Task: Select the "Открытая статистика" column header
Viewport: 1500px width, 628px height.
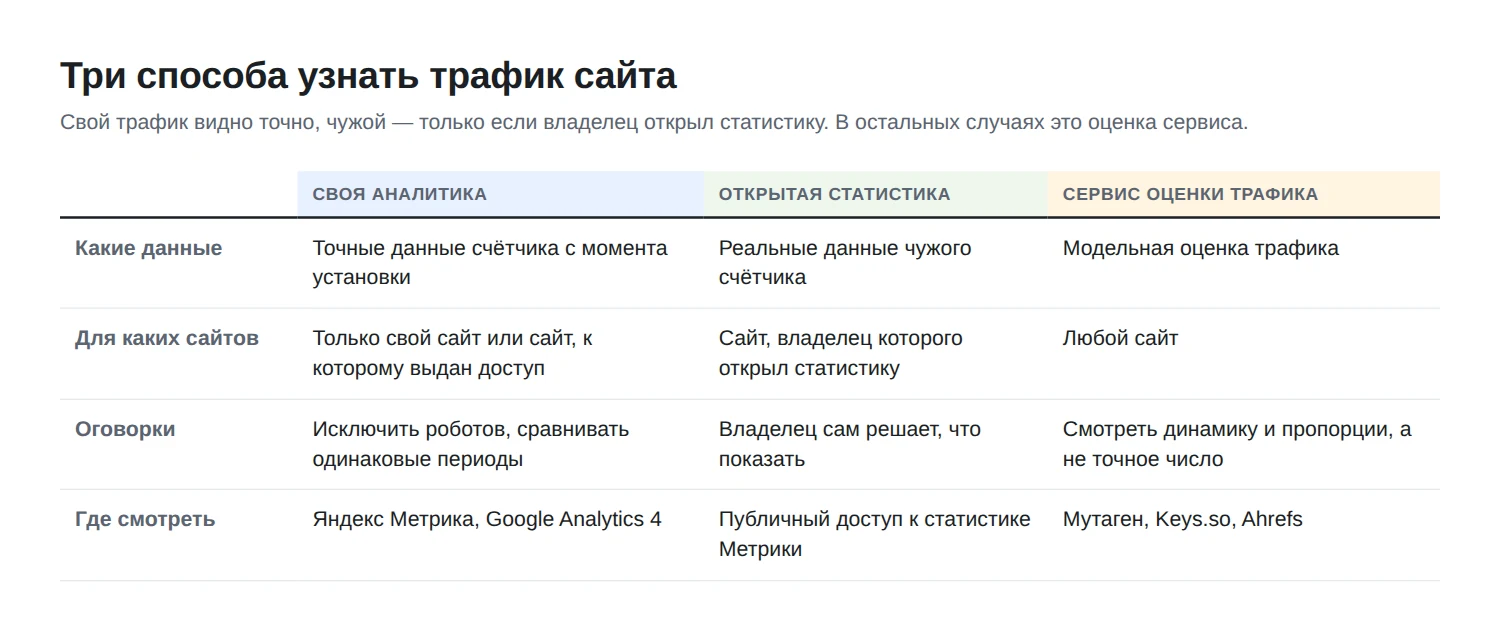Action: 875,194
